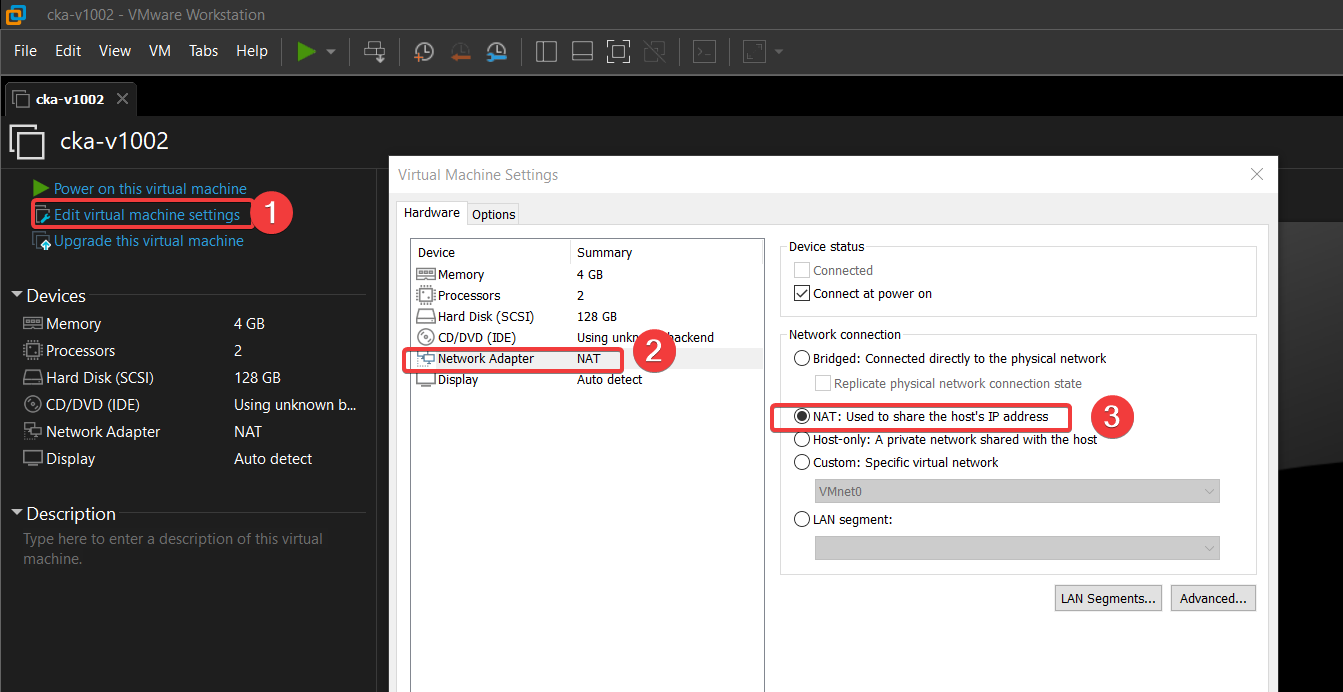Open the File menu
The height and width of the screenshot is (692, 1343).
25,51
